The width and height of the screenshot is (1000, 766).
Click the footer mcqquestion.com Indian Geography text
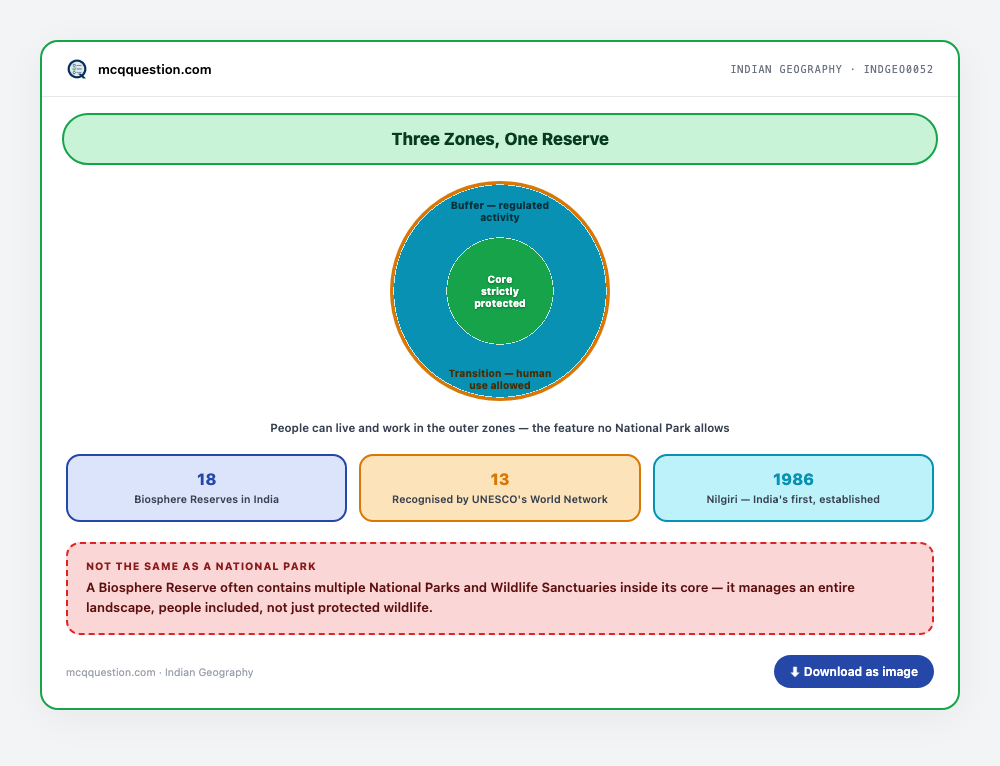[x=159, y=672]
